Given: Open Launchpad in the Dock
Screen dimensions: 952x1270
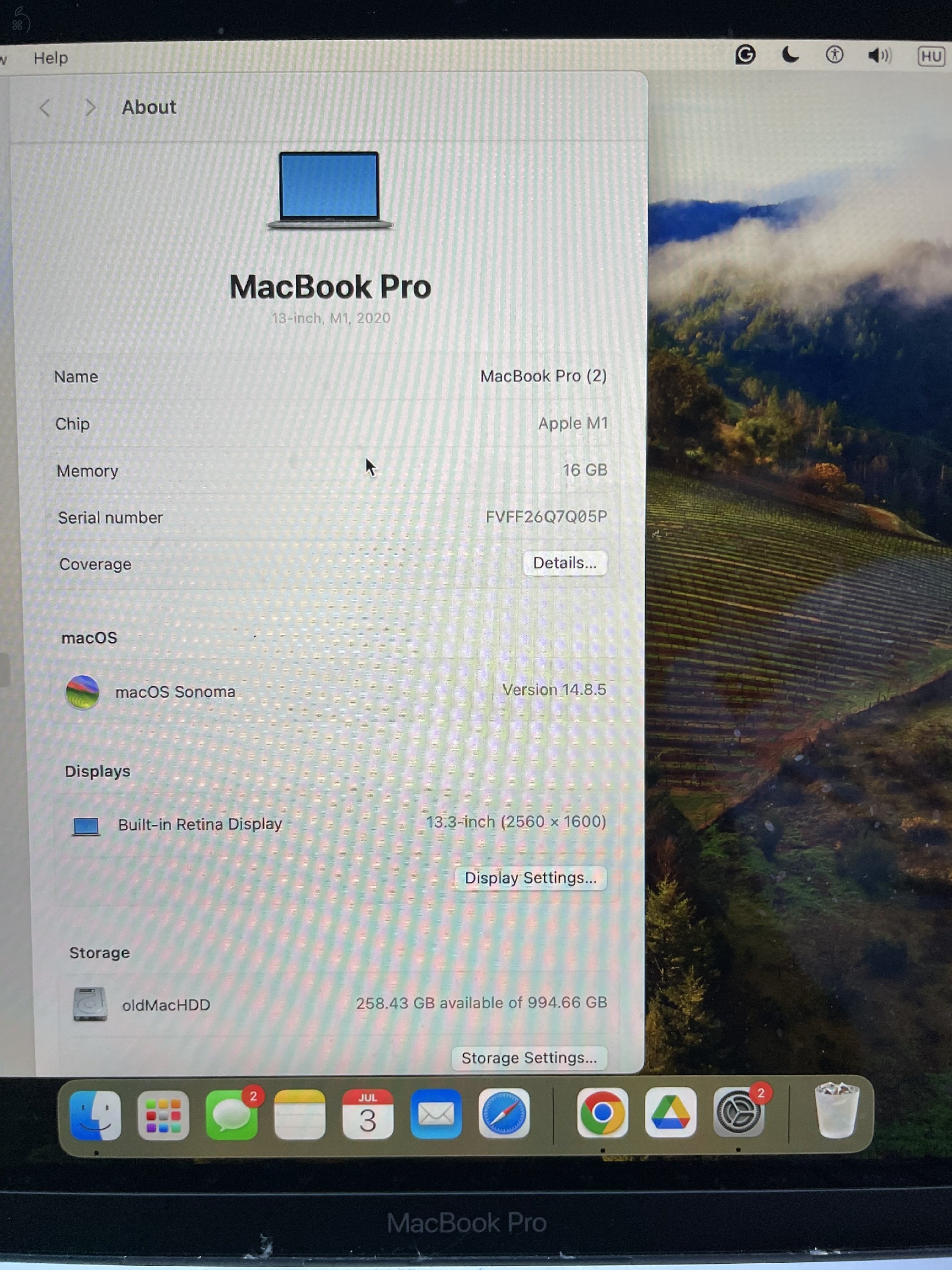Looking at the screenshot, I should point(164,1115).
